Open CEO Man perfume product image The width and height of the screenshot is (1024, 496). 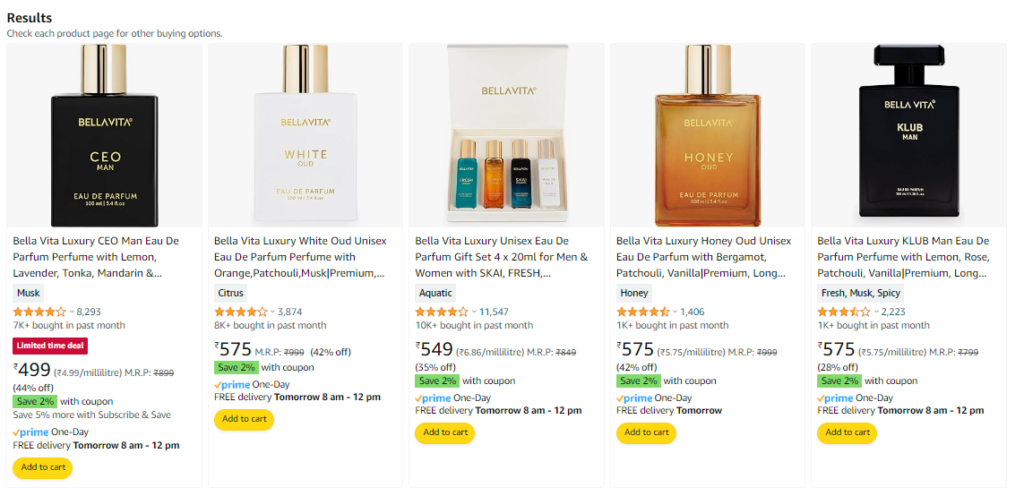105,135
